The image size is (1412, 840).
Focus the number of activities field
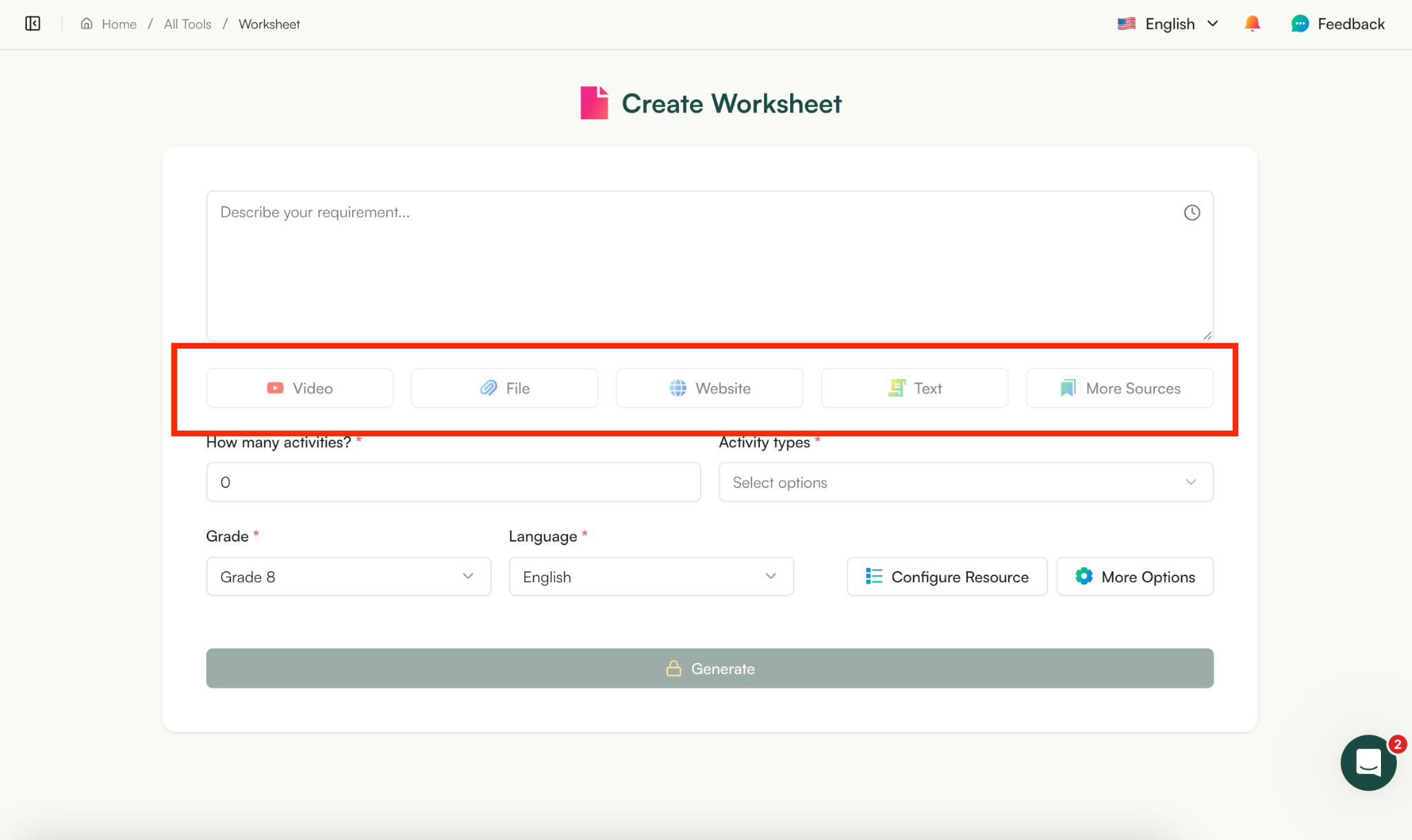453,482
